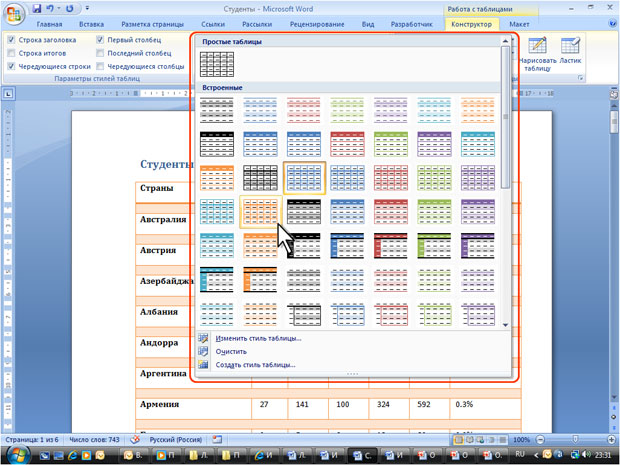This screenshot has height=465, width=620.
Task: Click the zoom in plus button
Action: [612, 440]
